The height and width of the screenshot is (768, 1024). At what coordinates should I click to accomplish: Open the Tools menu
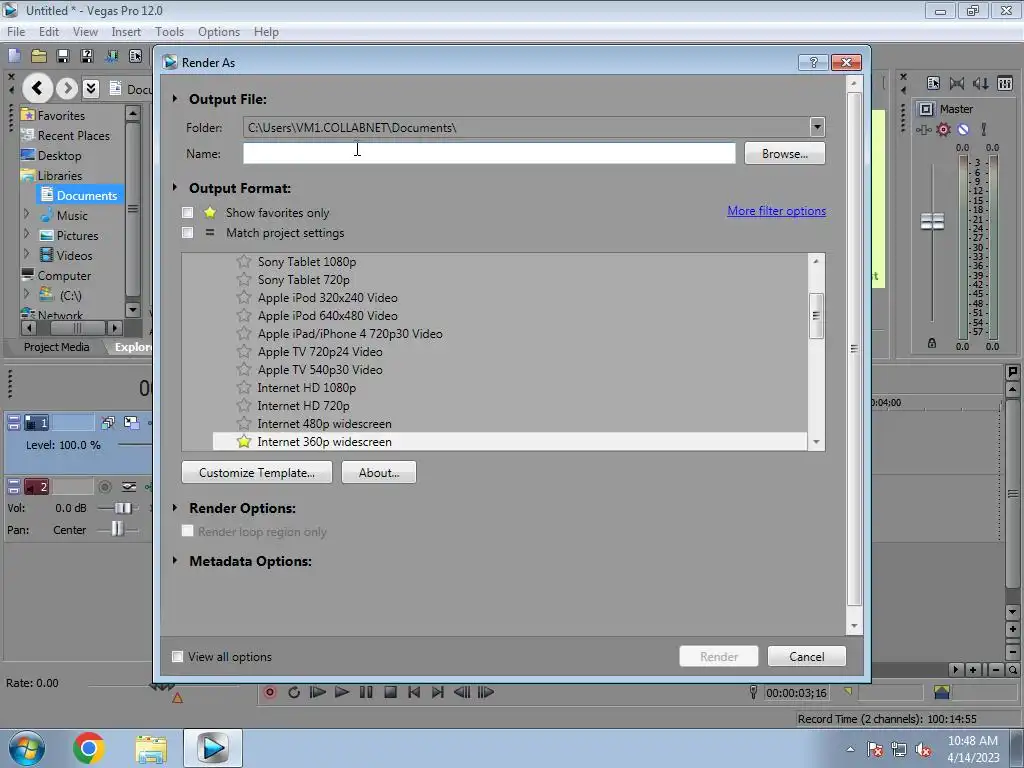[169, 31]
